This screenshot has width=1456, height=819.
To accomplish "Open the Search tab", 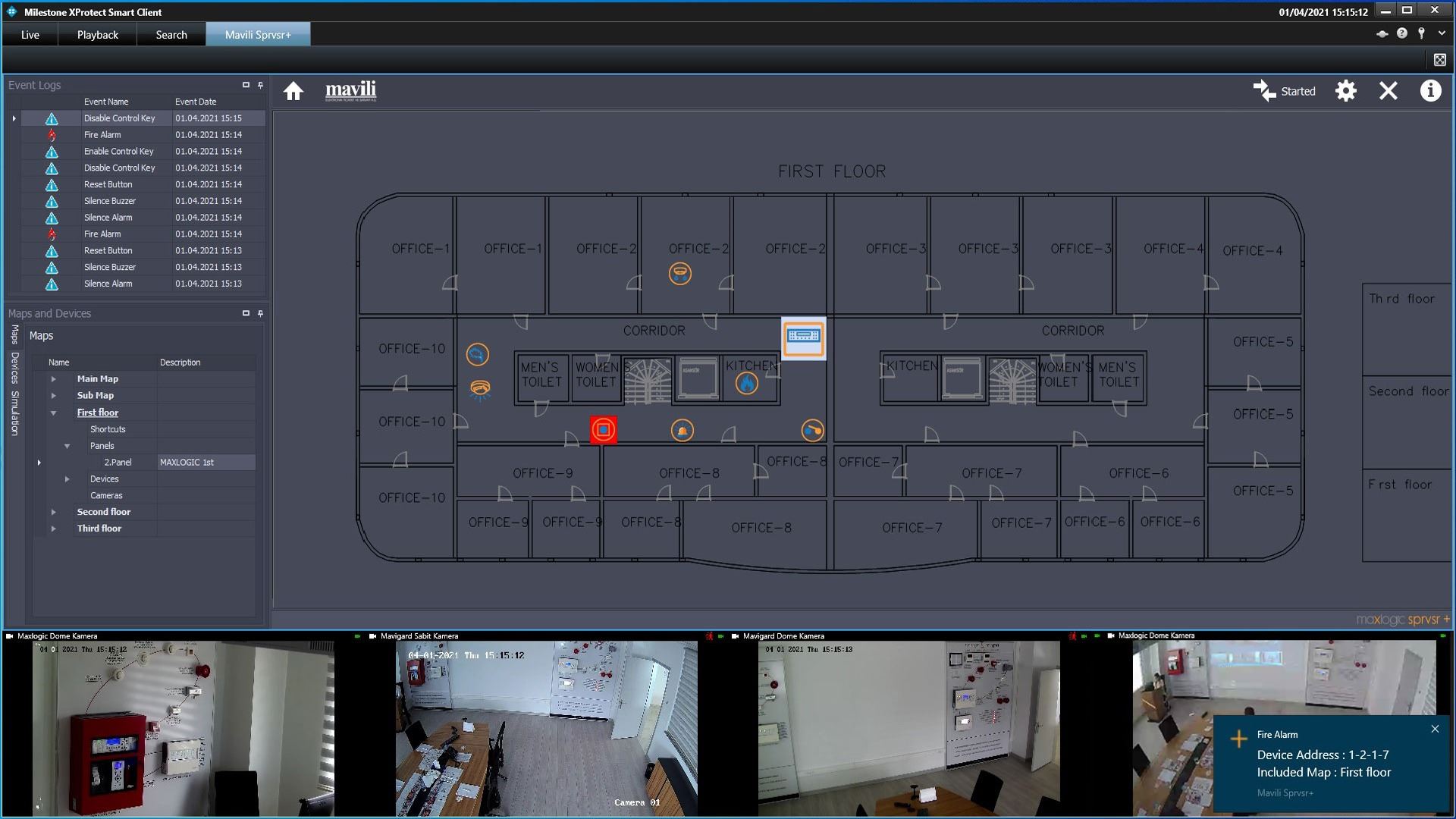I will point(171,34).
